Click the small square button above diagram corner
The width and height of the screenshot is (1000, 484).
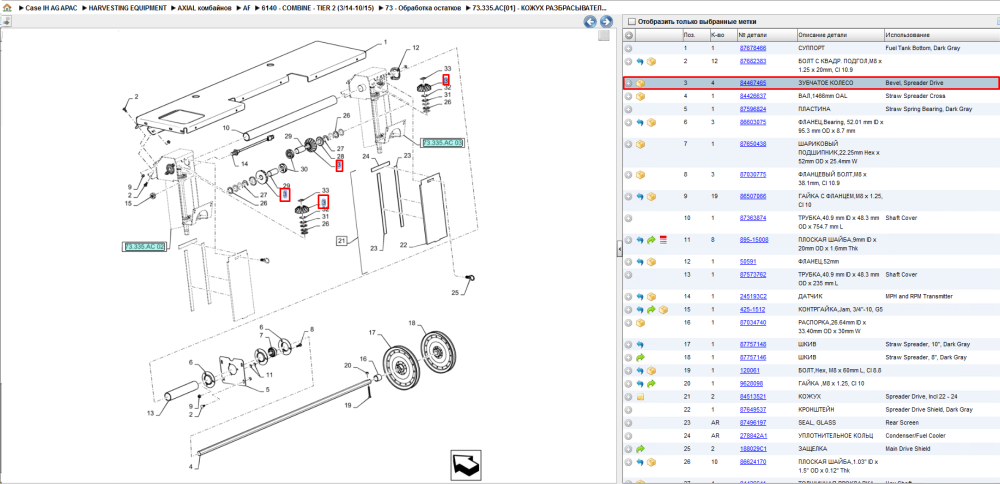[x=603, y=36]
